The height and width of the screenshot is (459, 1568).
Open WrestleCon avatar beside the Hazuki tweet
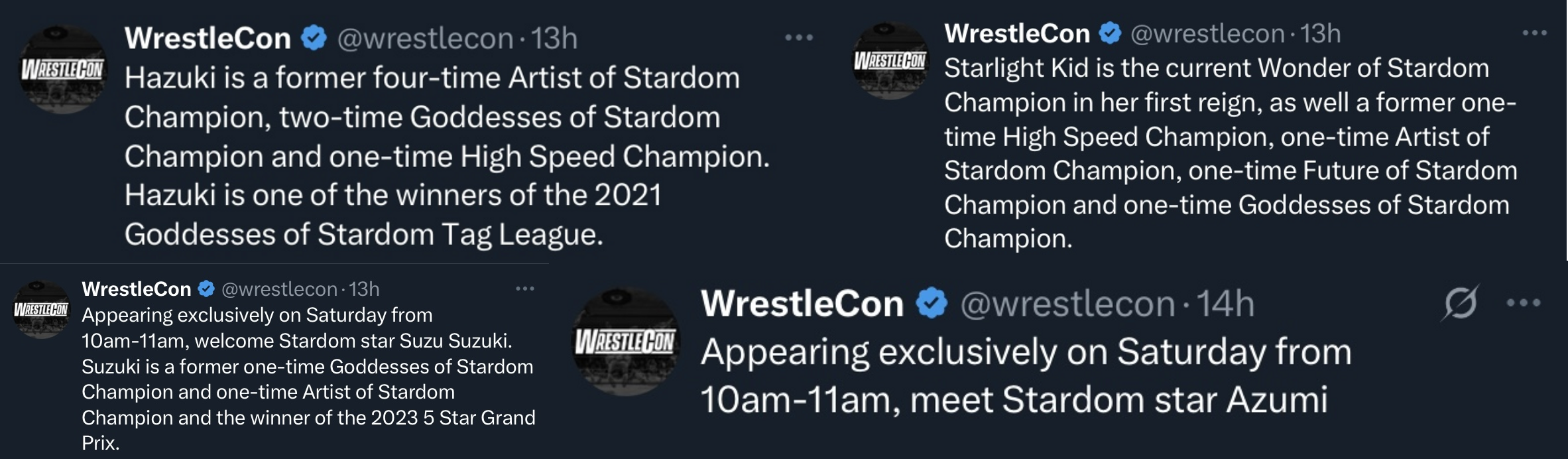click(x=62, y=69)
